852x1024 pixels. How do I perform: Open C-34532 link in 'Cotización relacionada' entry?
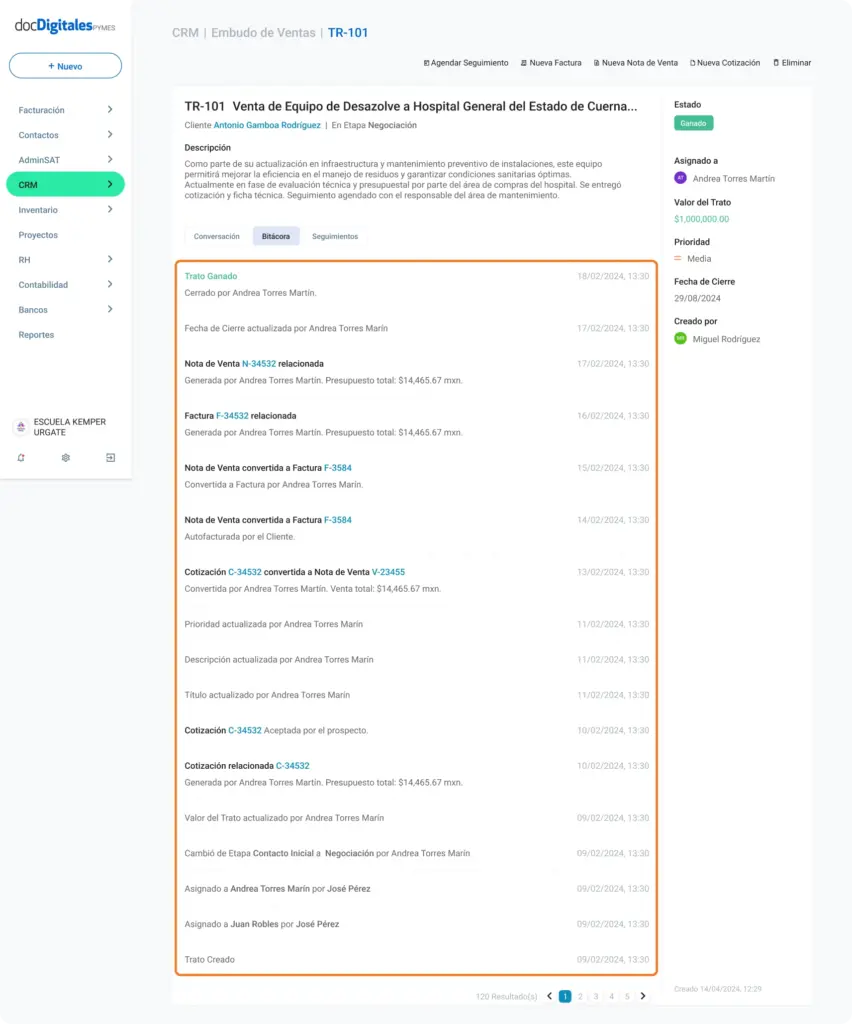coord(292,766)
